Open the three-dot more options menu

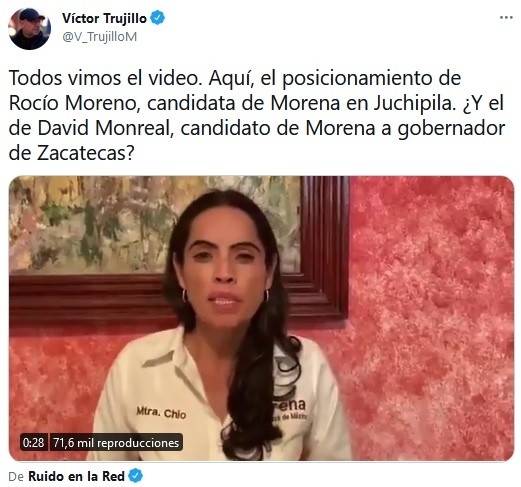click(506, 18)
